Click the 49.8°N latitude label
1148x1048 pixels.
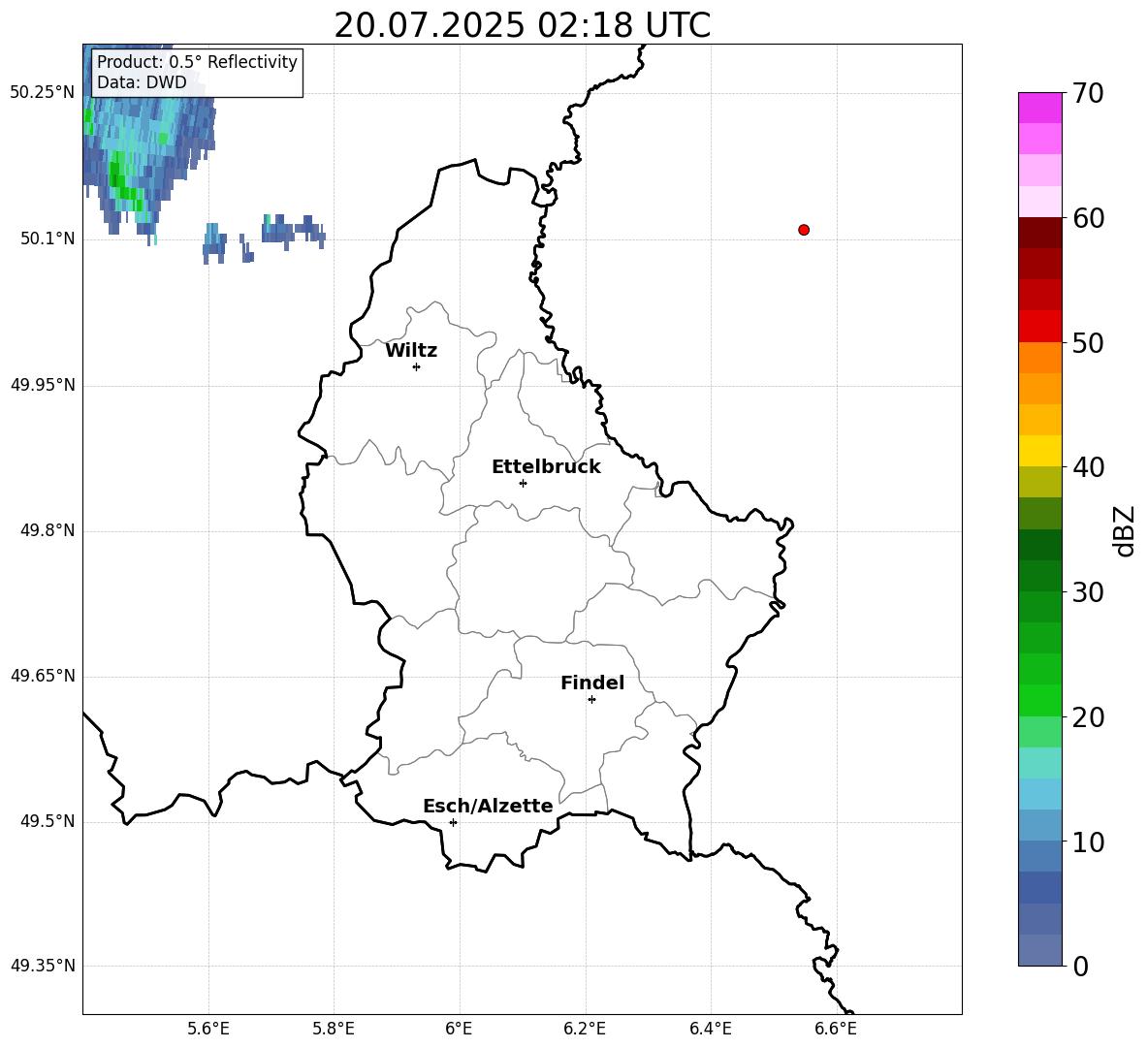click(x=48, y=530)
